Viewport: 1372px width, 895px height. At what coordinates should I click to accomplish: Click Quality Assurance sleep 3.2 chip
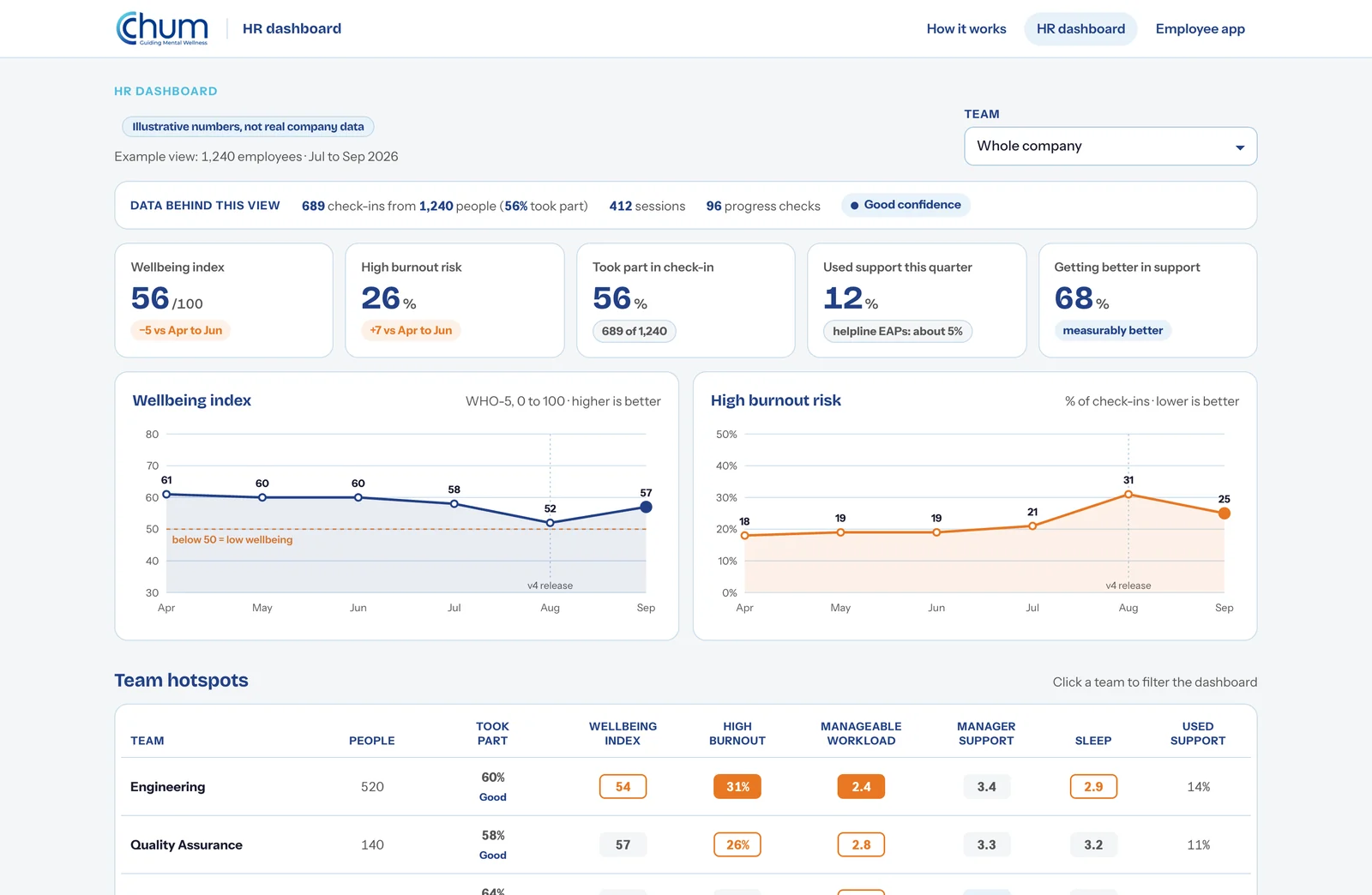pos(1093,845)
